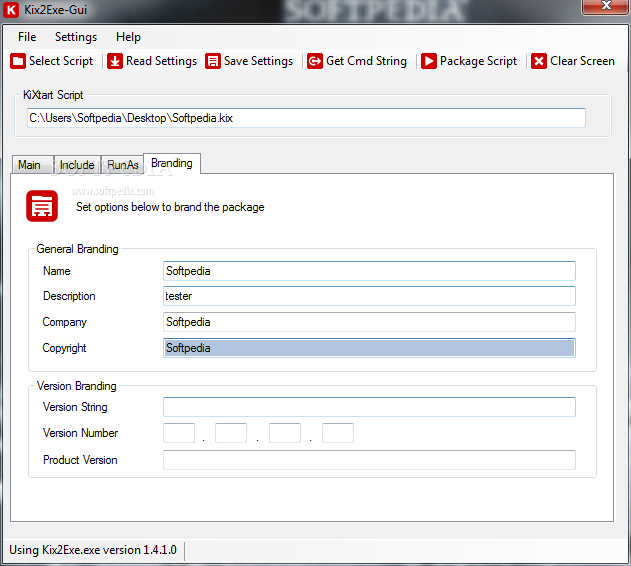Click the Name field containing Softpedia
631x566 pixels.
tap(369, 271)
